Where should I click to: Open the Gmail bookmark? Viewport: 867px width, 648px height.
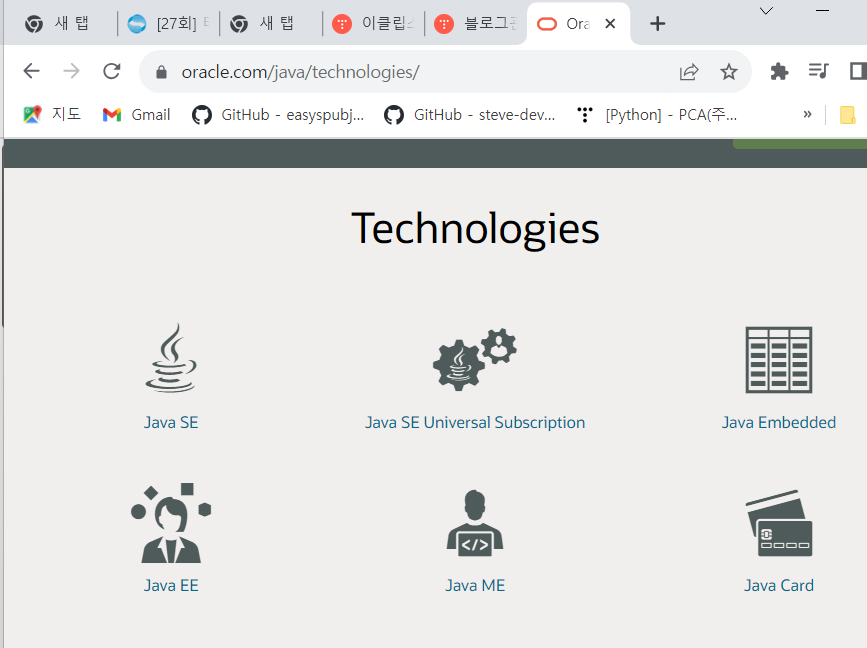pyautogui.click(x=137, y=114)
